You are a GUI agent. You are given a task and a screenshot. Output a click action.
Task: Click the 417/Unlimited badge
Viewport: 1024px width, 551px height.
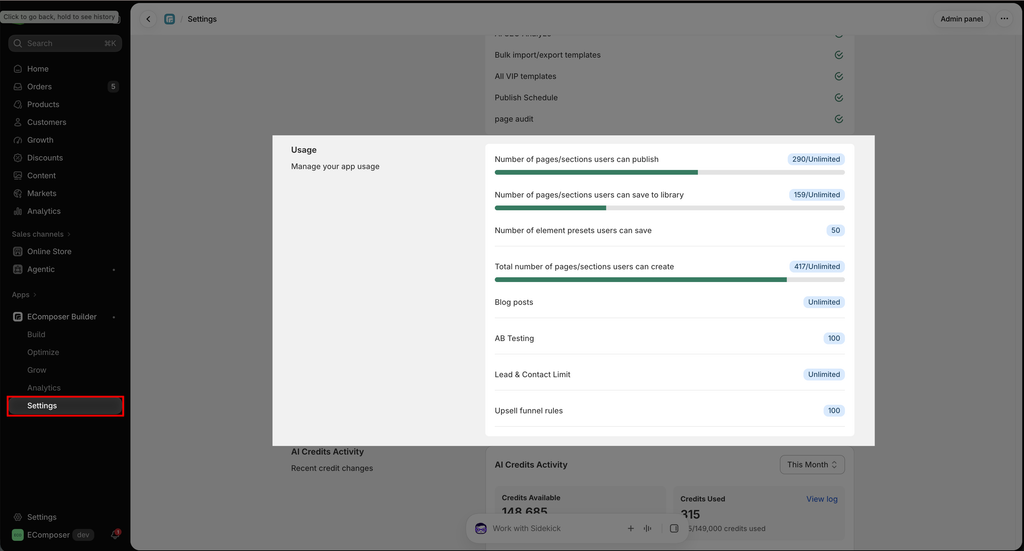pyautogui.click(x=816, y=266)
